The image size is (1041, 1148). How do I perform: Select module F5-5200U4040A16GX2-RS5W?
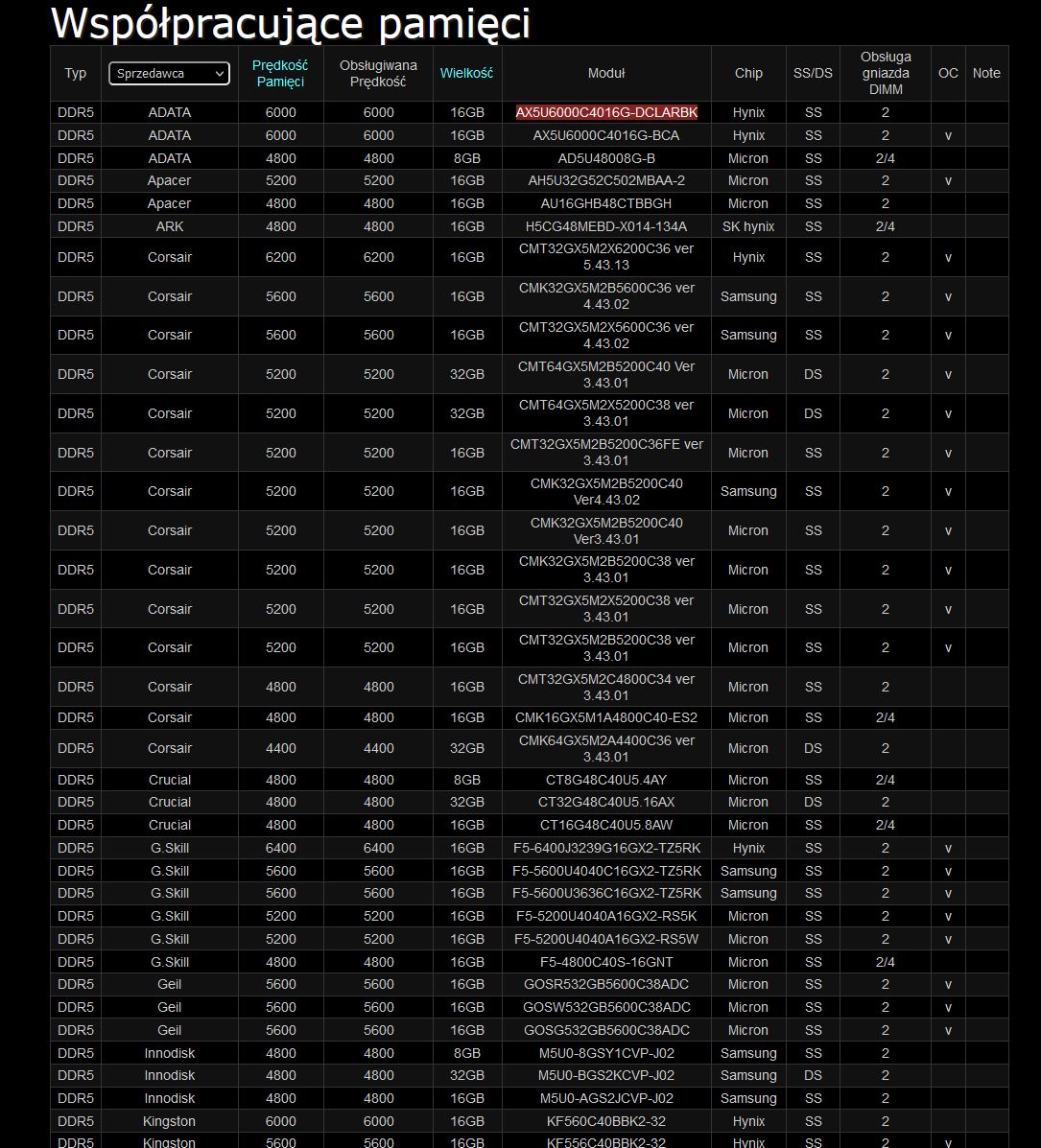click(606, 939)
